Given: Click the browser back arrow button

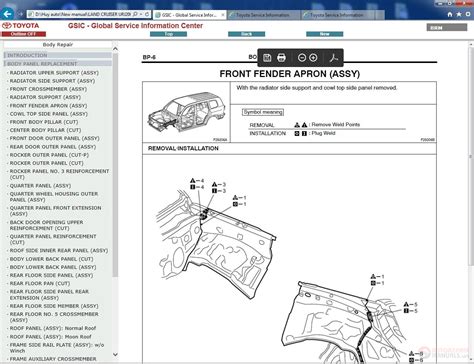Looking at the screenshot, I should pyautogui.click(x=7, y=14).
